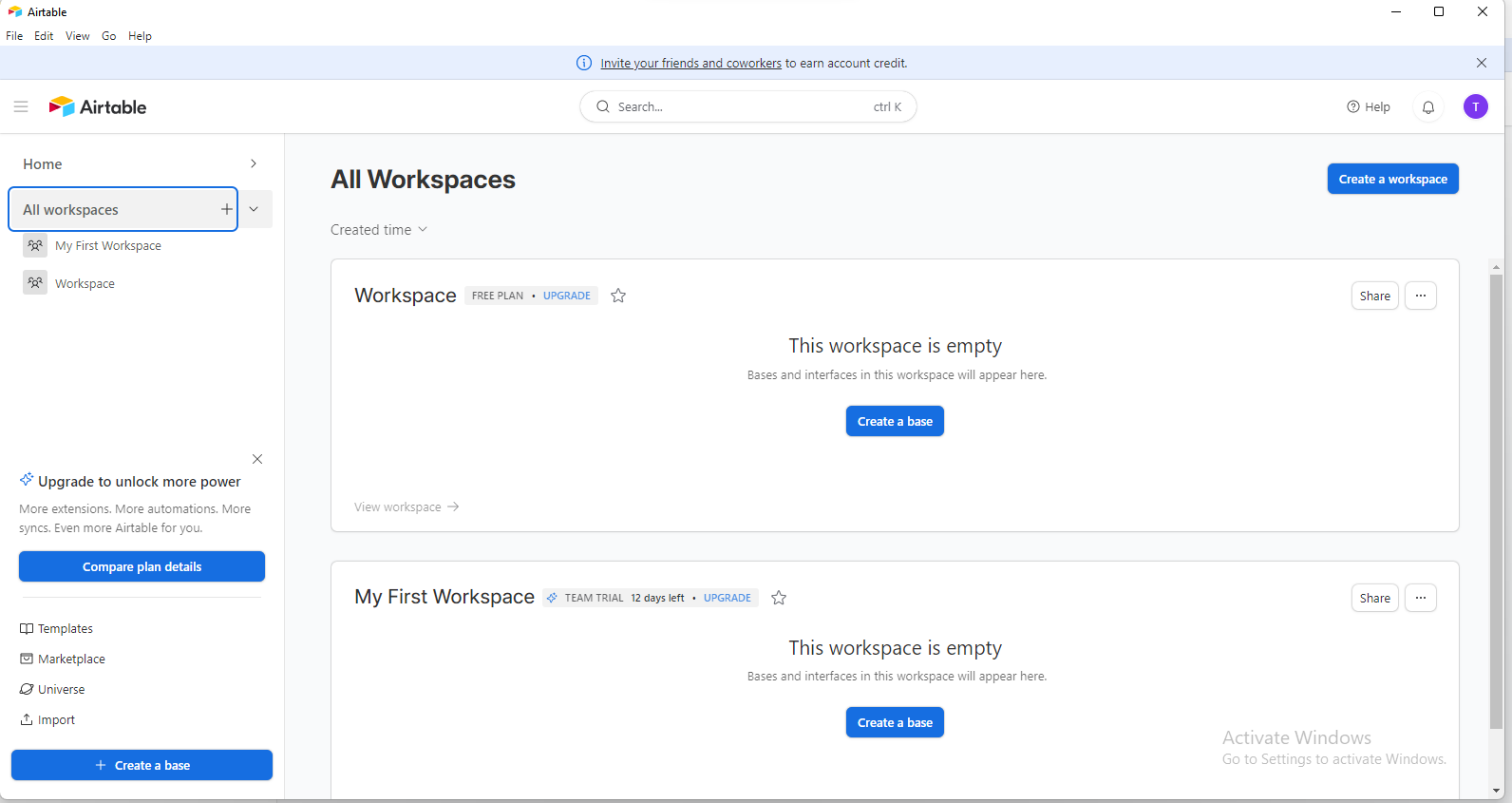Maximize the Airtable window
The height and width of the screenshot is (803, 1512).
(x=1439, y=11)
